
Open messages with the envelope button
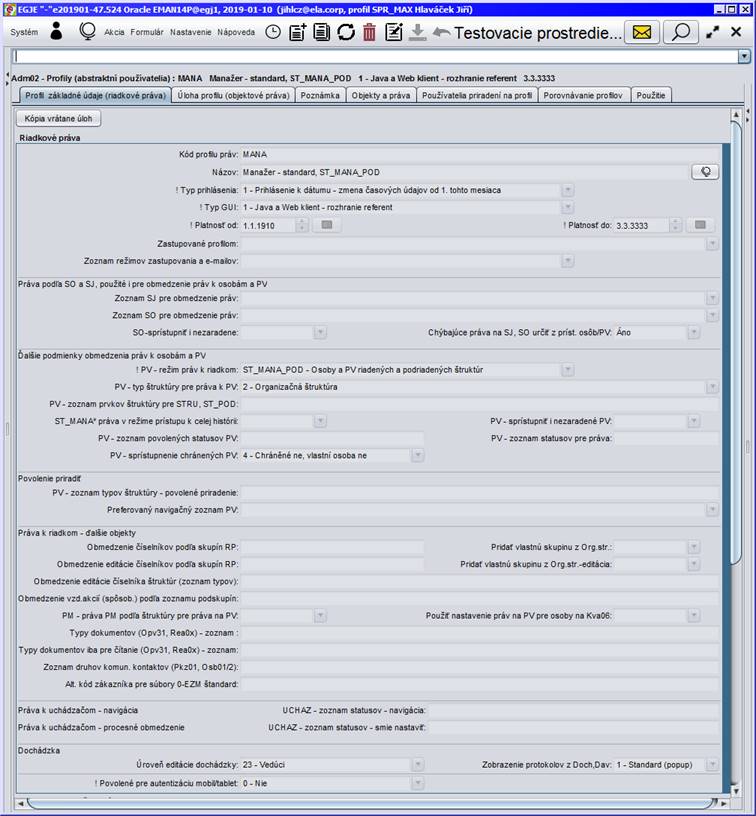click(x=642, y=32)
